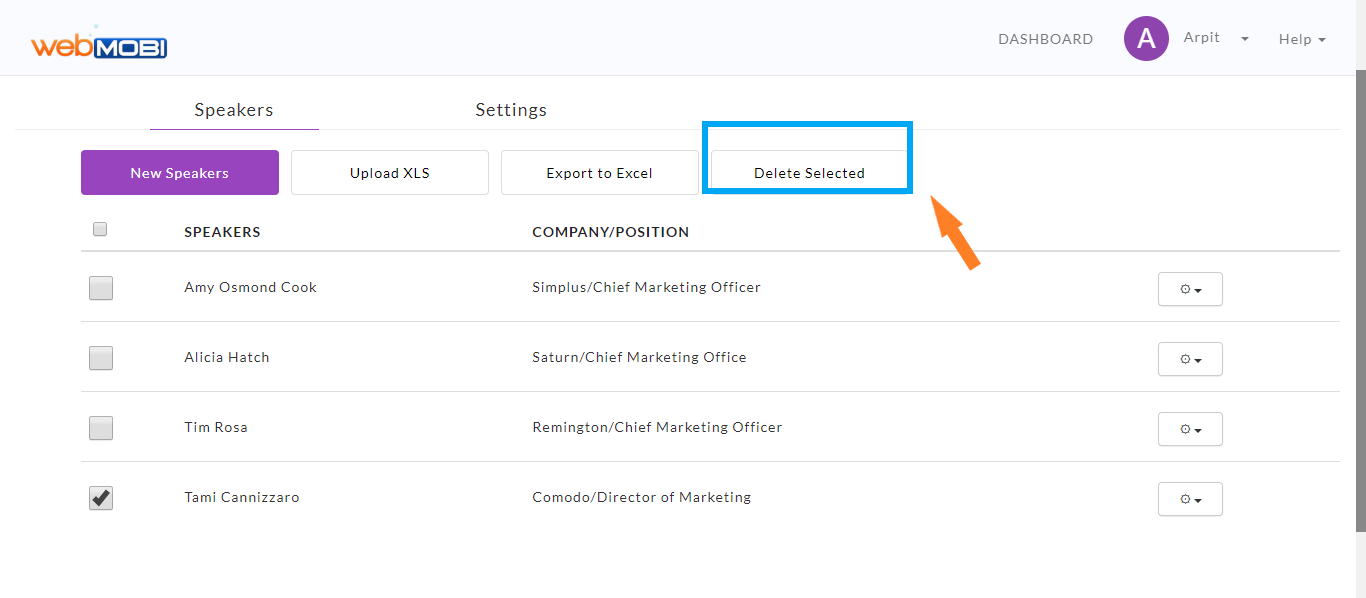Click the SPEAKERS column header
The image size is (1366, 598).
(x=222, y=232)
